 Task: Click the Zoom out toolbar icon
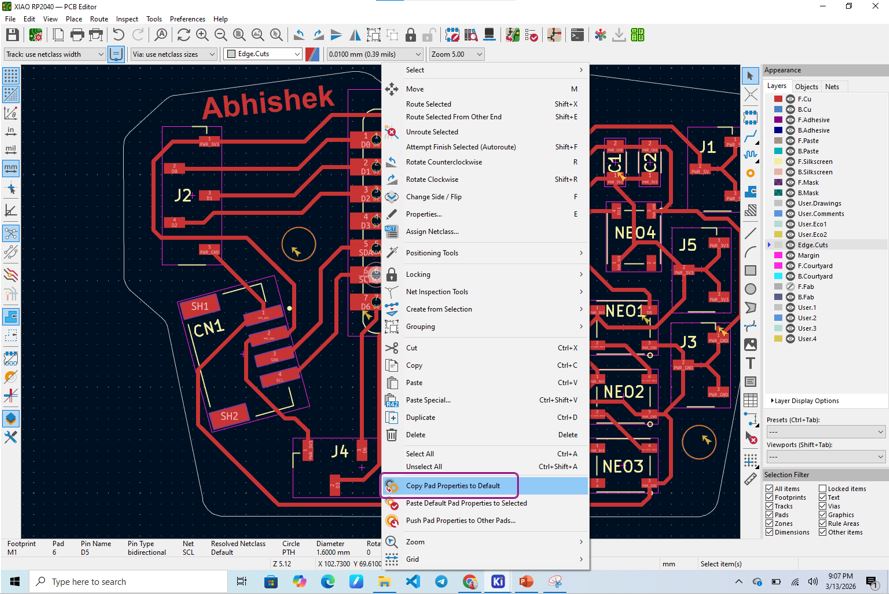coord(221,35)
